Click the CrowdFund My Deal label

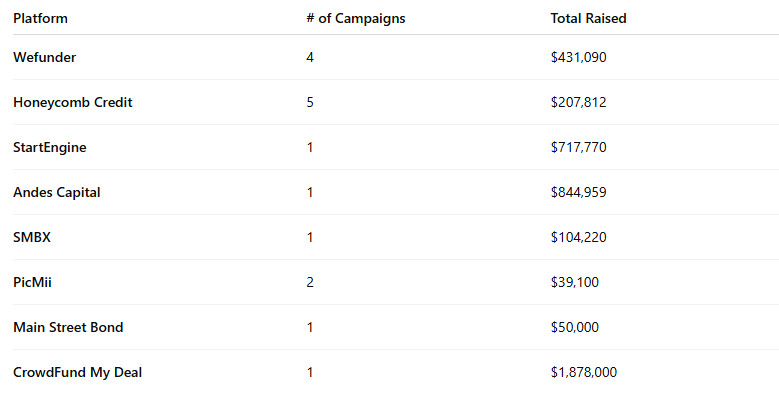click(x=78, y=372)
